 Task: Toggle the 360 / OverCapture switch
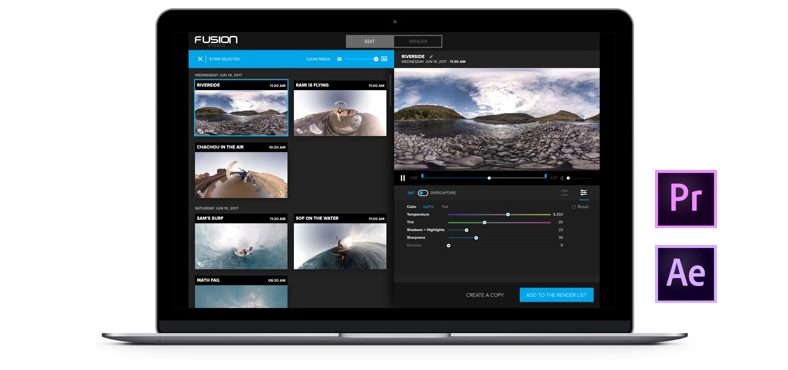[423, 193]
